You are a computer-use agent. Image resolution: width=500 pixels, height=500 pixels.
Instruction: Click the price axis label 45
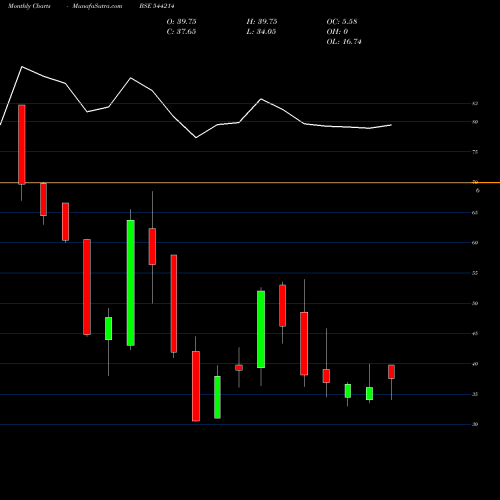coord(475,334)
